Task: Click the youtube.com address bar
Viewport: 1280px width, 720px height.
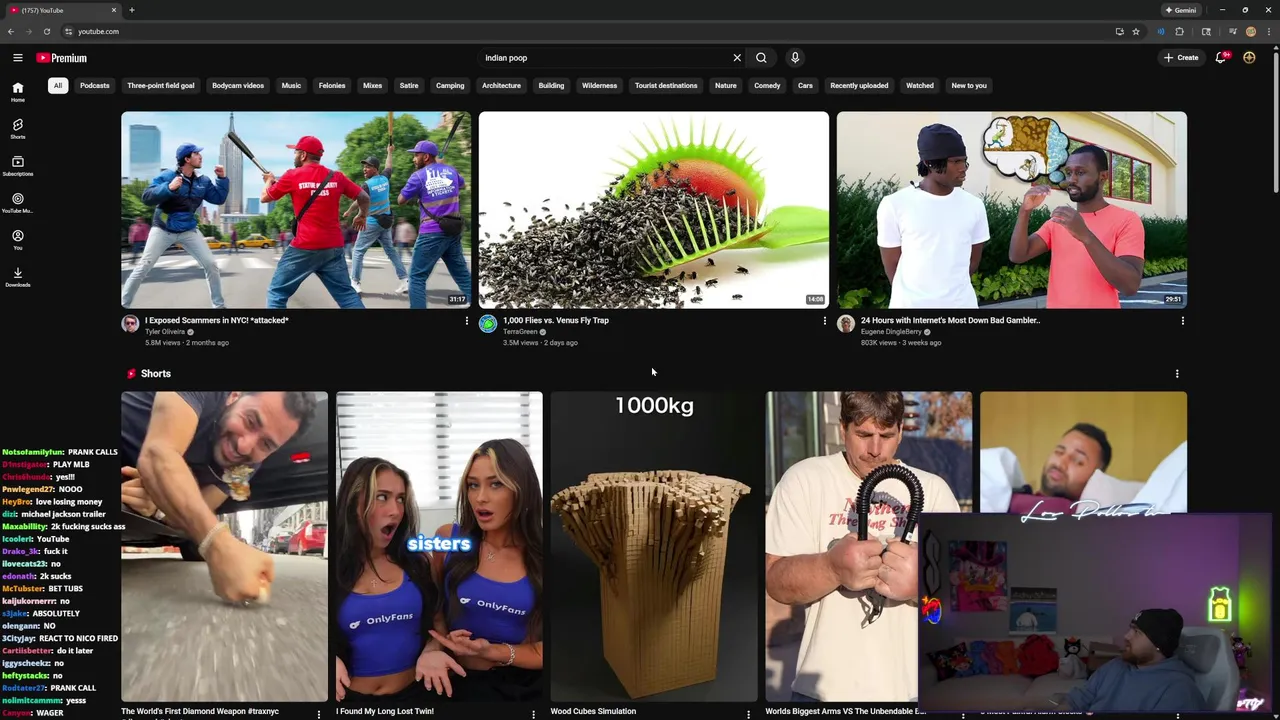Action: pos(585,32)
